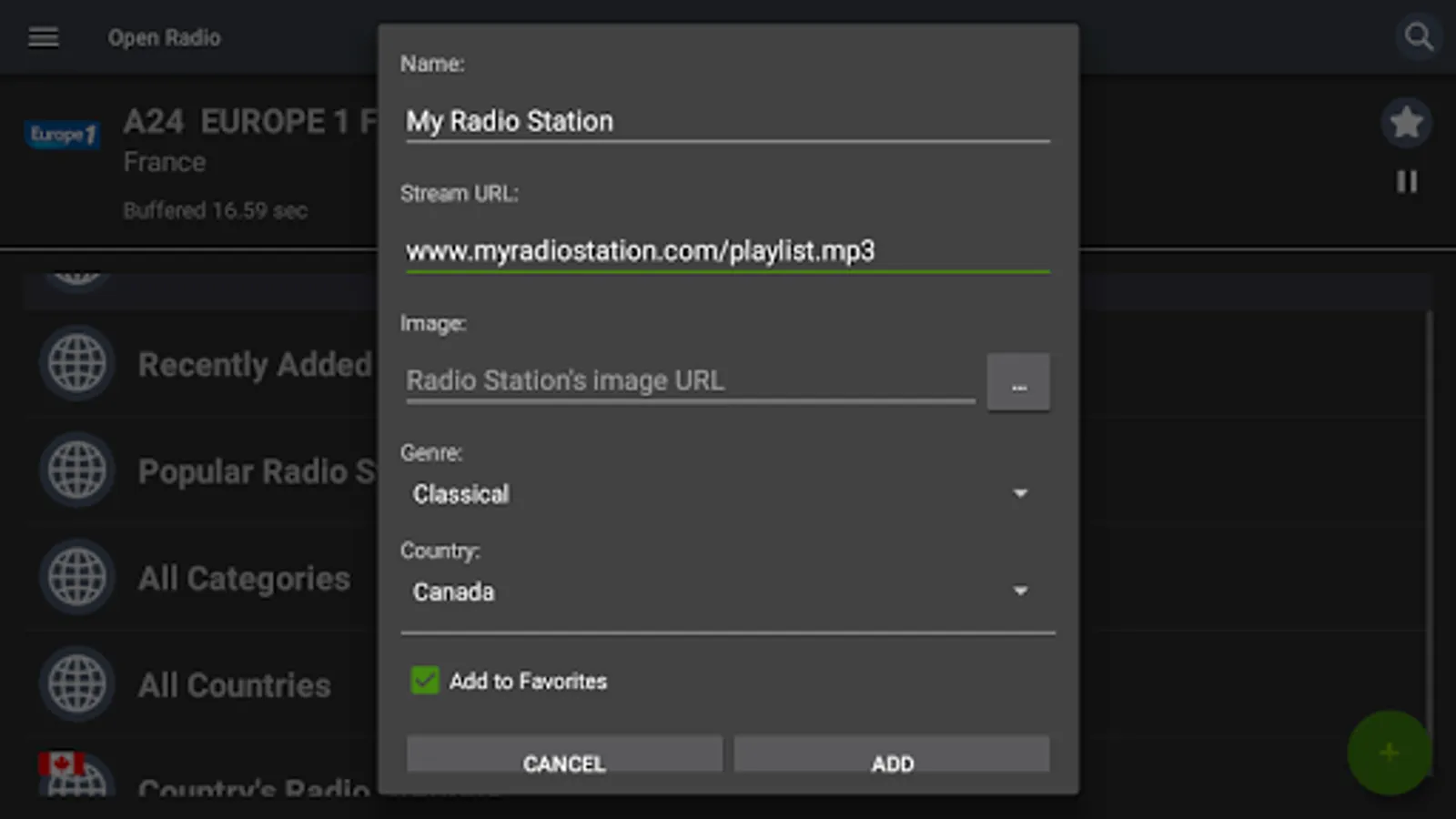Select the All Categories globe icon
The height and width of the screenshot is (819, 1456).
[76, 577]
